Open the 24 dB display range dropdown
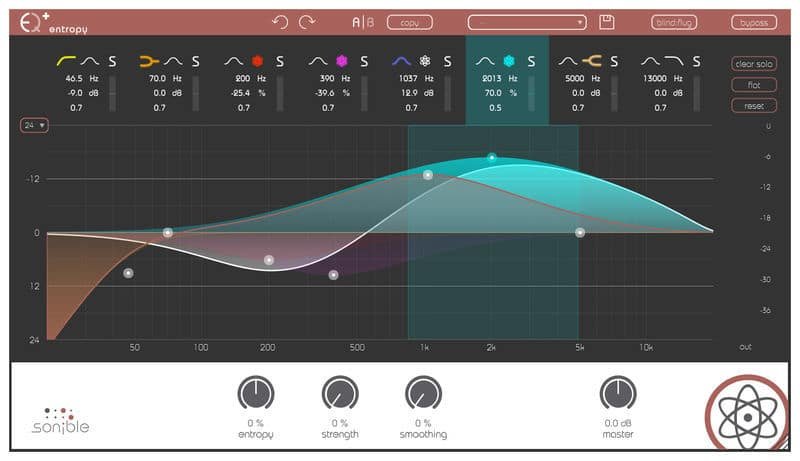The image size is (800, 461). pos(34,125)
